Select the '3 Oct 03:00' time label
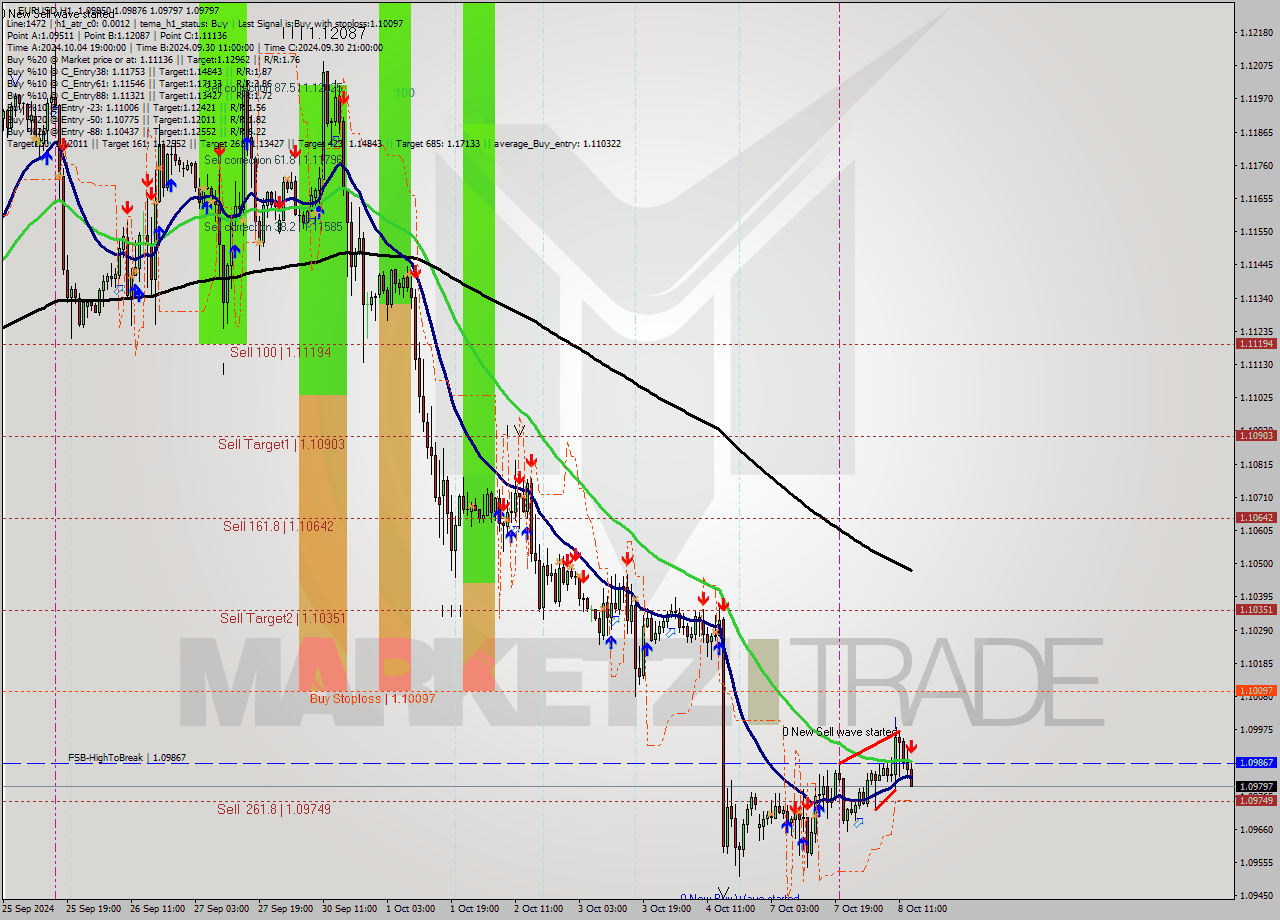 [x=603, y=909]
